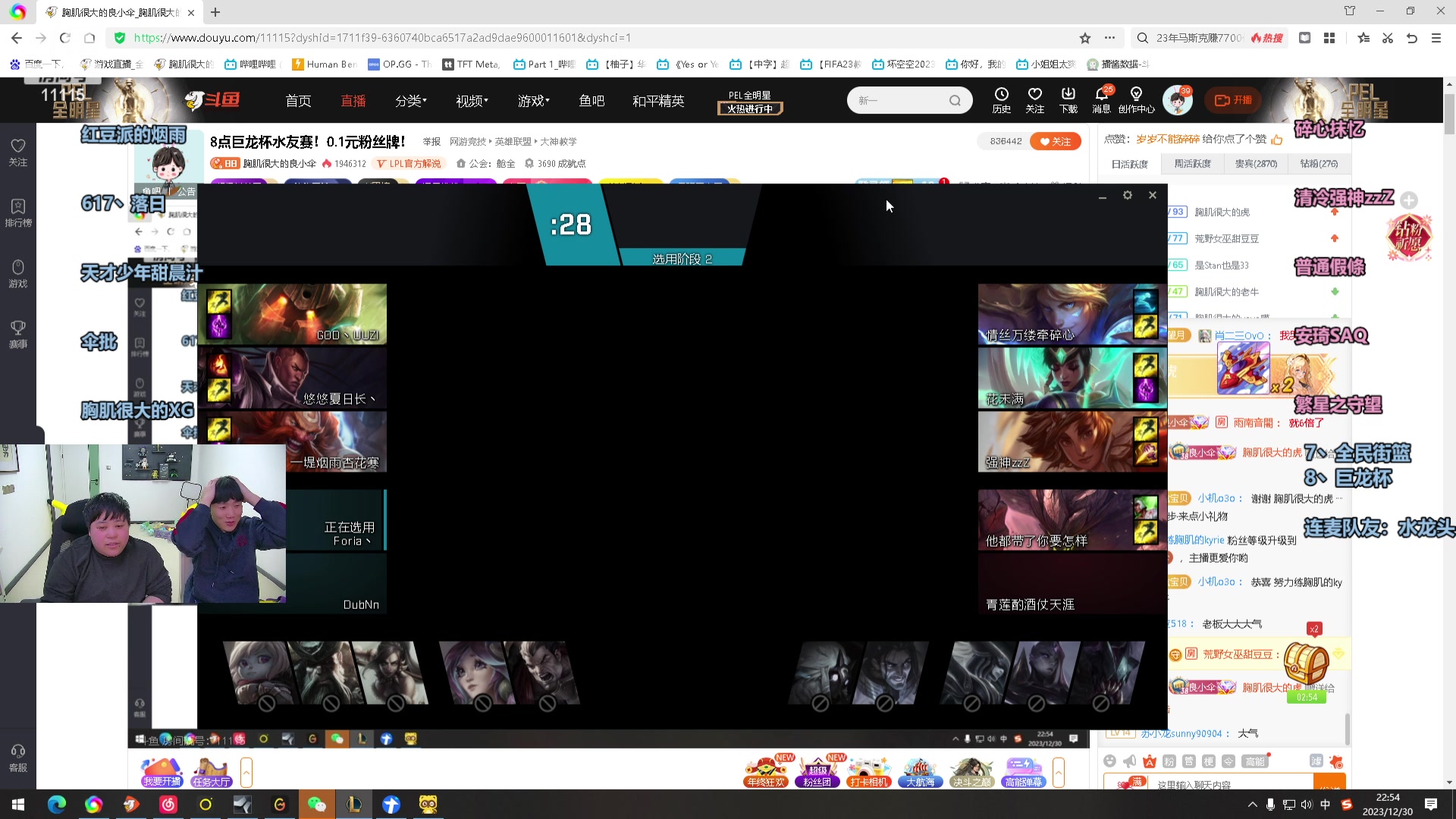Open the 年终狂欢 activity icon
Screen dimensions: 1456x819
point(766,773)
